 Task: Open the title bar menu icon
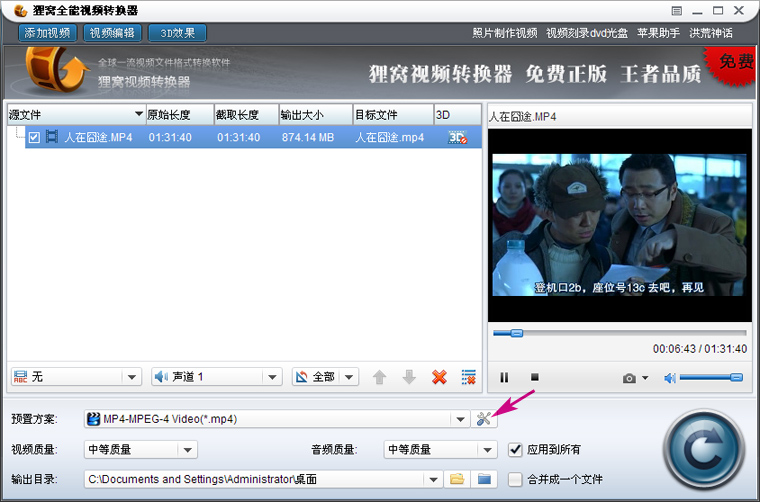[x=677, y=11]
